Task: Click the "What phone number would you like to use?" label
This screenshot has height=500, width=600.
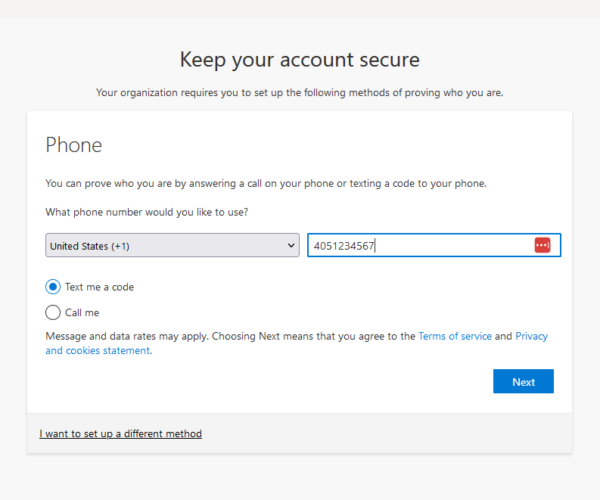Action: tap(147, 212)
